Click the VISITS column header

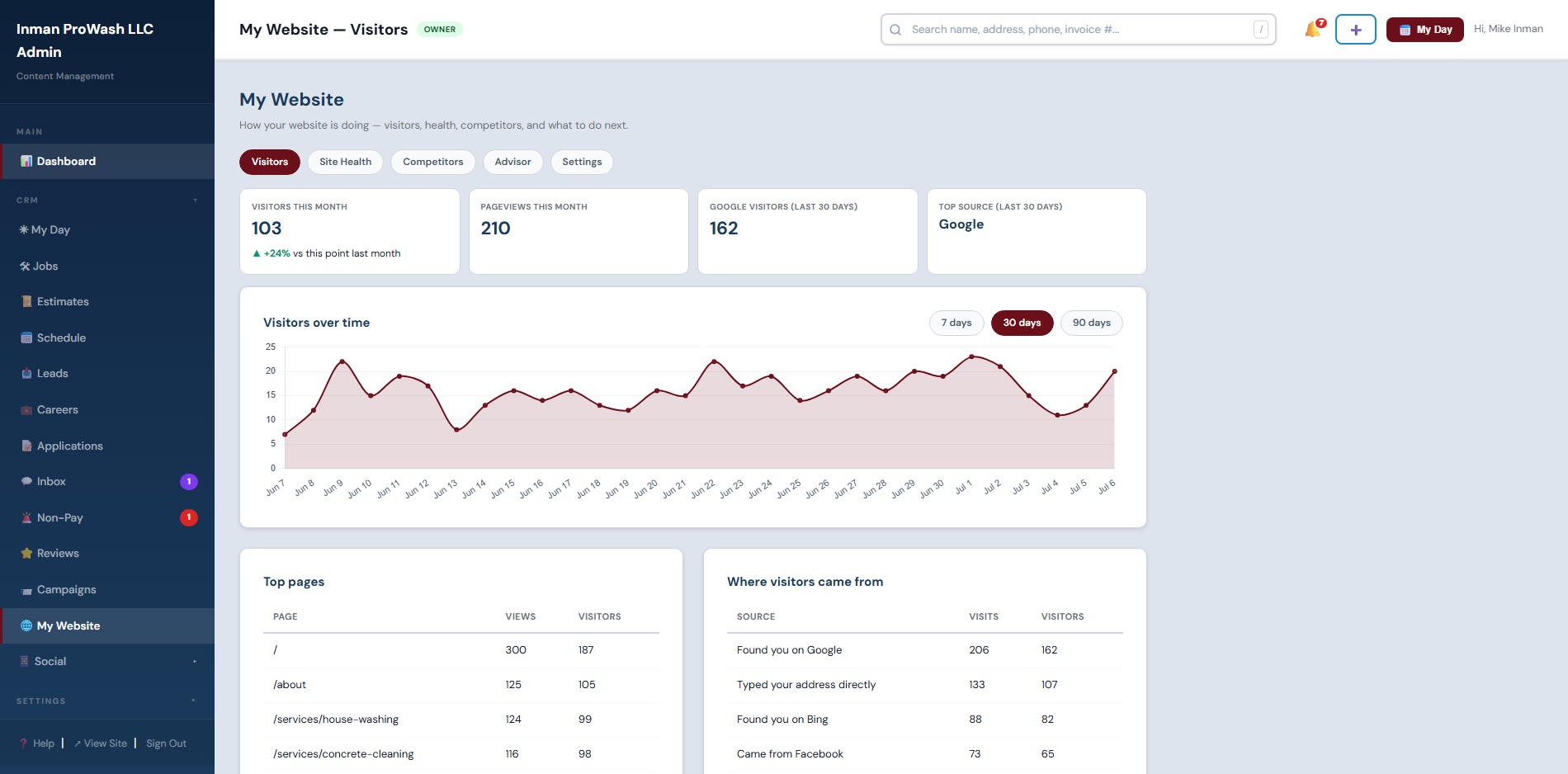[x=984, y=617]
